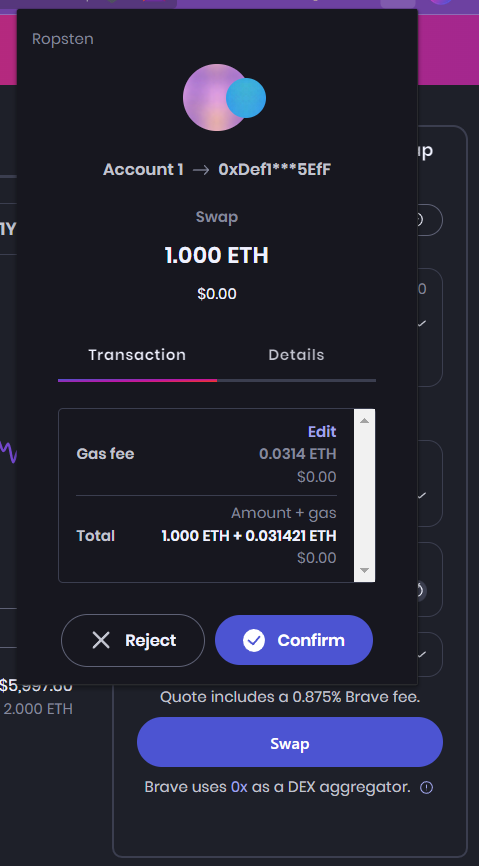Expand the first token selector chevron
The width and height of the screenshot is (479, 866).
point(422,323)
